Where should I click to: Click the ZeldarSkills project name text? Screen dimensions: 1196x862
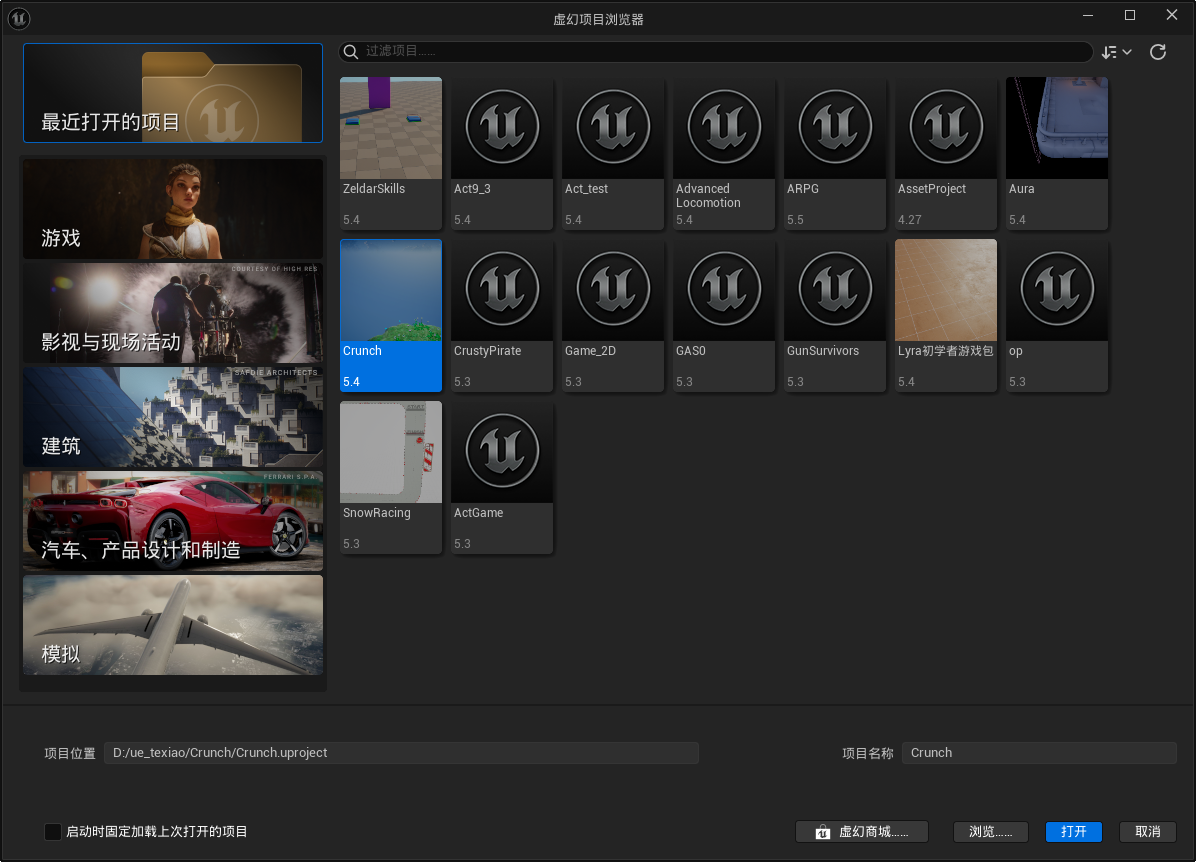(374, 188)
